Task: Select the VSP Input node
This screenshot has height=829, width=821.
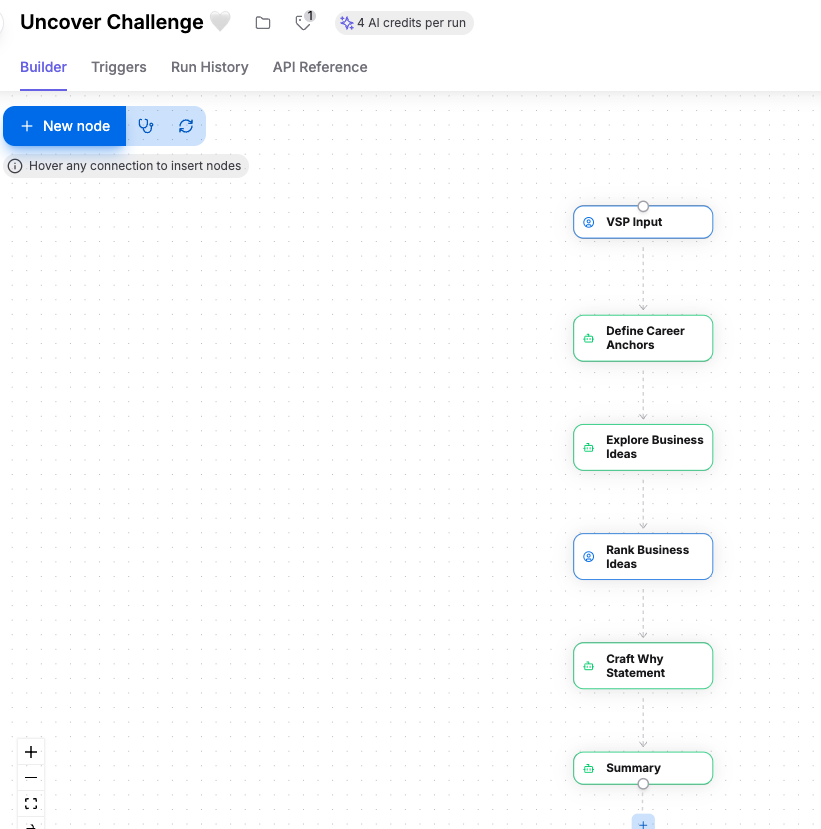Action: pos(643,222)
